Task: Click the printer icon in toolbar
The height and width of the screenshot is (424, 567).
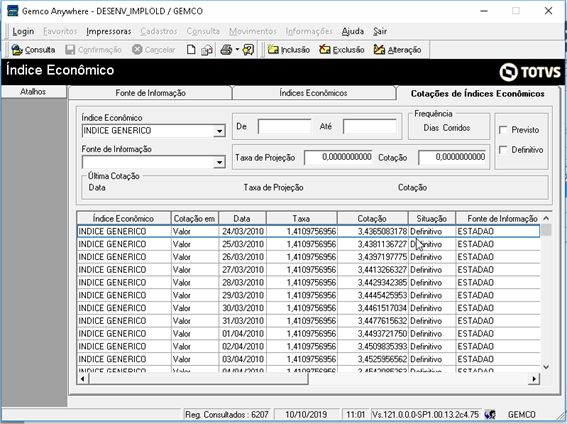Action: click(226, 50)
